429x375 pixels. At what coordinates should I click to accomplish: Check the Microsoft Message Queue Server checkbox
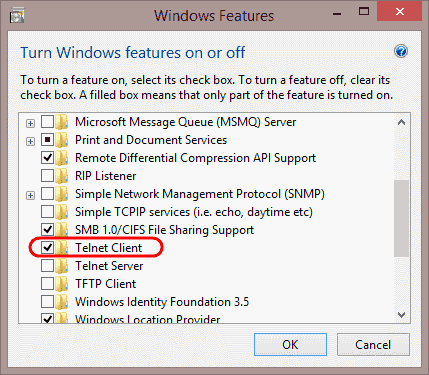coord(47,121)
